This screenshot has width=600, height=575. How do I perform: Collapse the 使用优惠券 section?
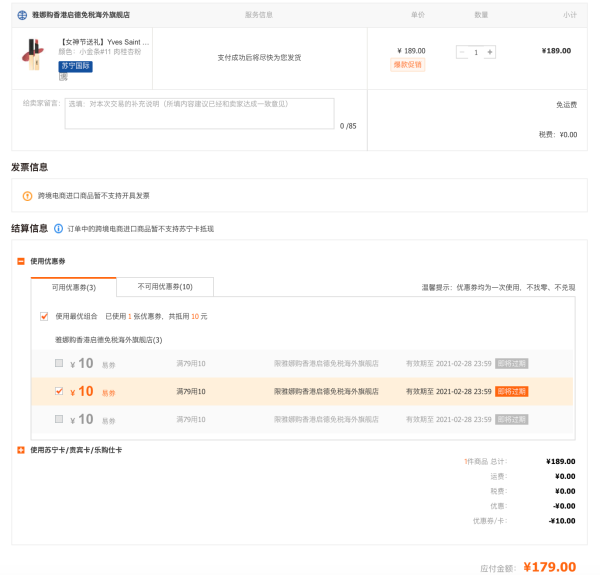(21, 261)
